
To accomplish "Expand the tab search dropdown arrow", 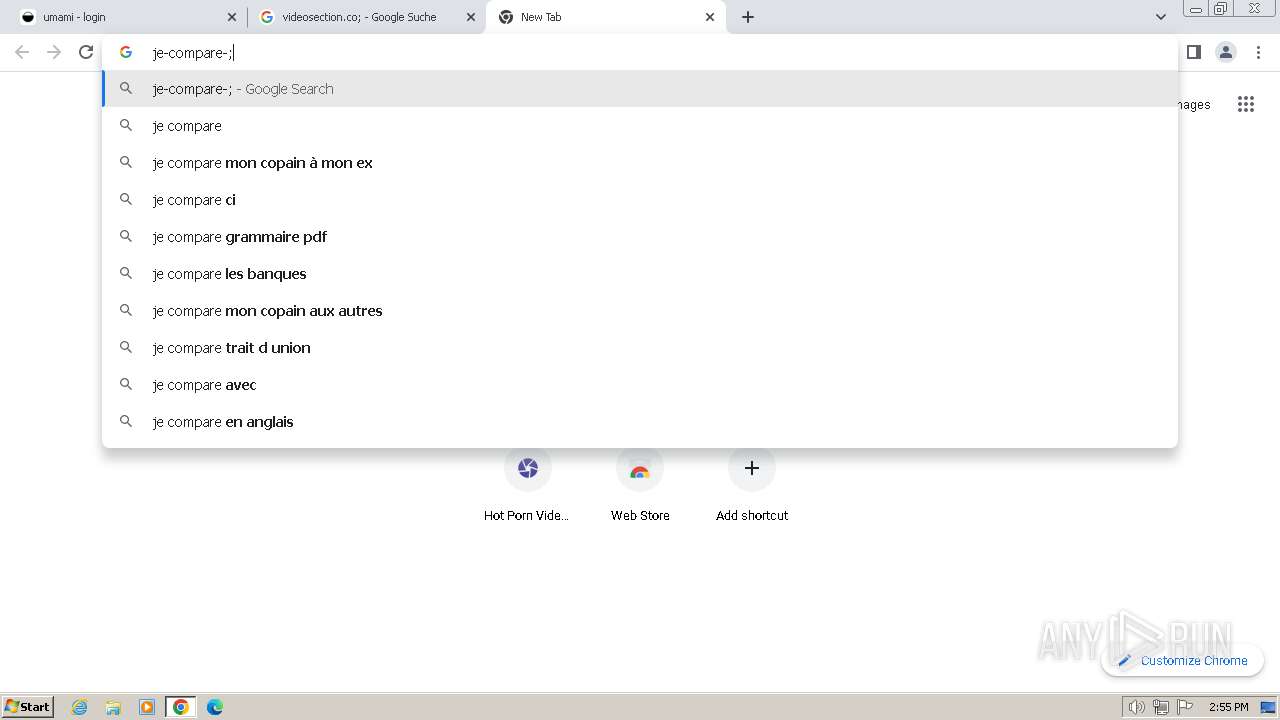I will point(1160,17).
